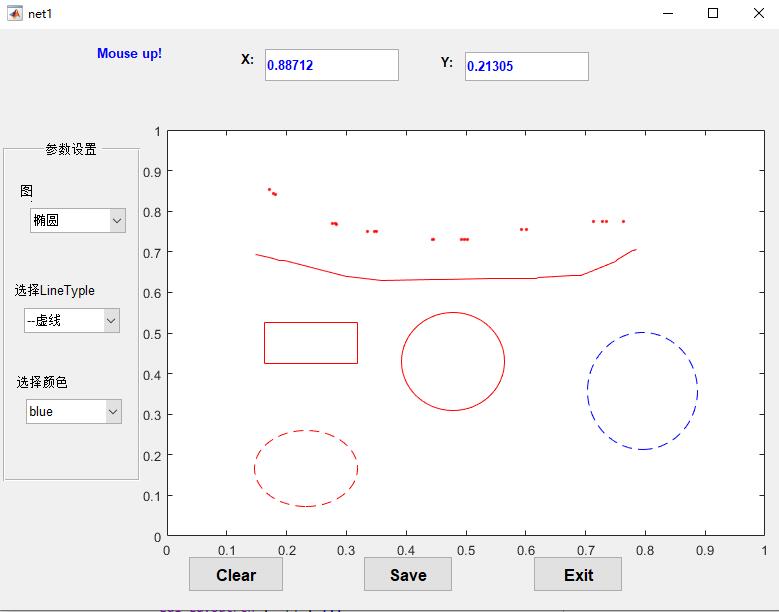The width and height of the screenshot is (779, 612).
Task: Open the LineType dropdown showing --虚线
Action: [72, 321]
